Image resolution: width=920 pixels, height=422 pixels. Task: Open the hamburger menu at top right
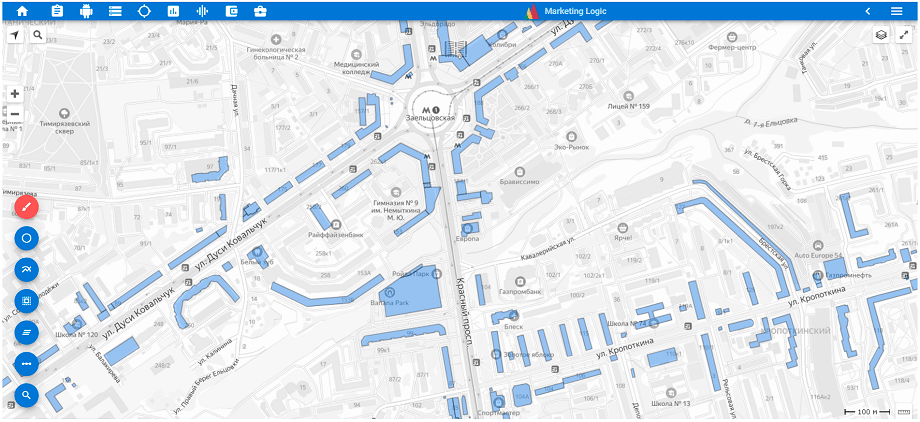pyautogui.click(x=897, y=11)
